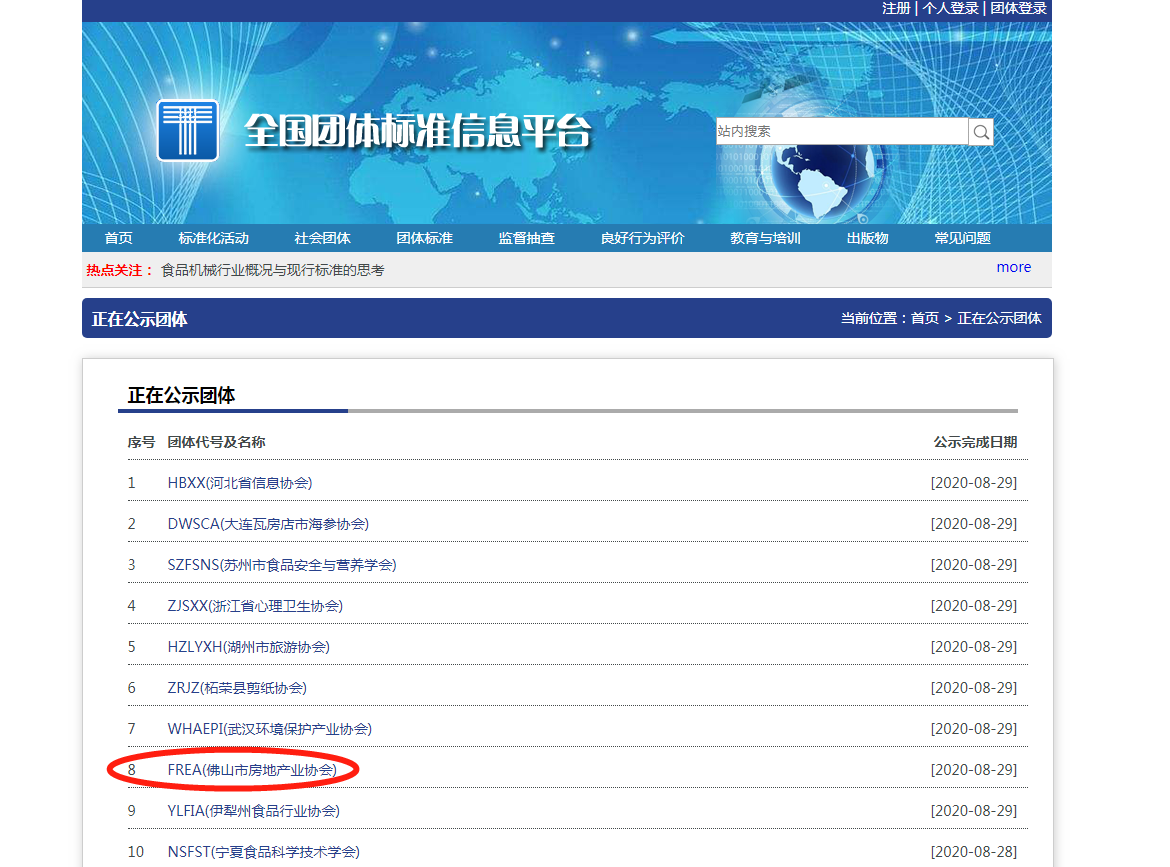Image resolution: width=1170 pixels, height=867 pixels.
Task: Click the more link for hot topics
Action: coord(1013,267)
